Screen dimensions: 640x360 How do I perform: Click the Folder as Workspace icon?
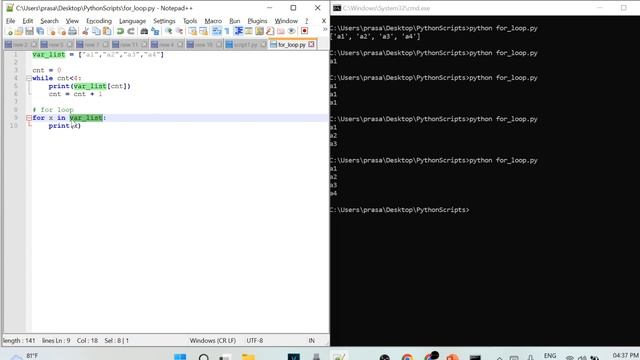280,31
